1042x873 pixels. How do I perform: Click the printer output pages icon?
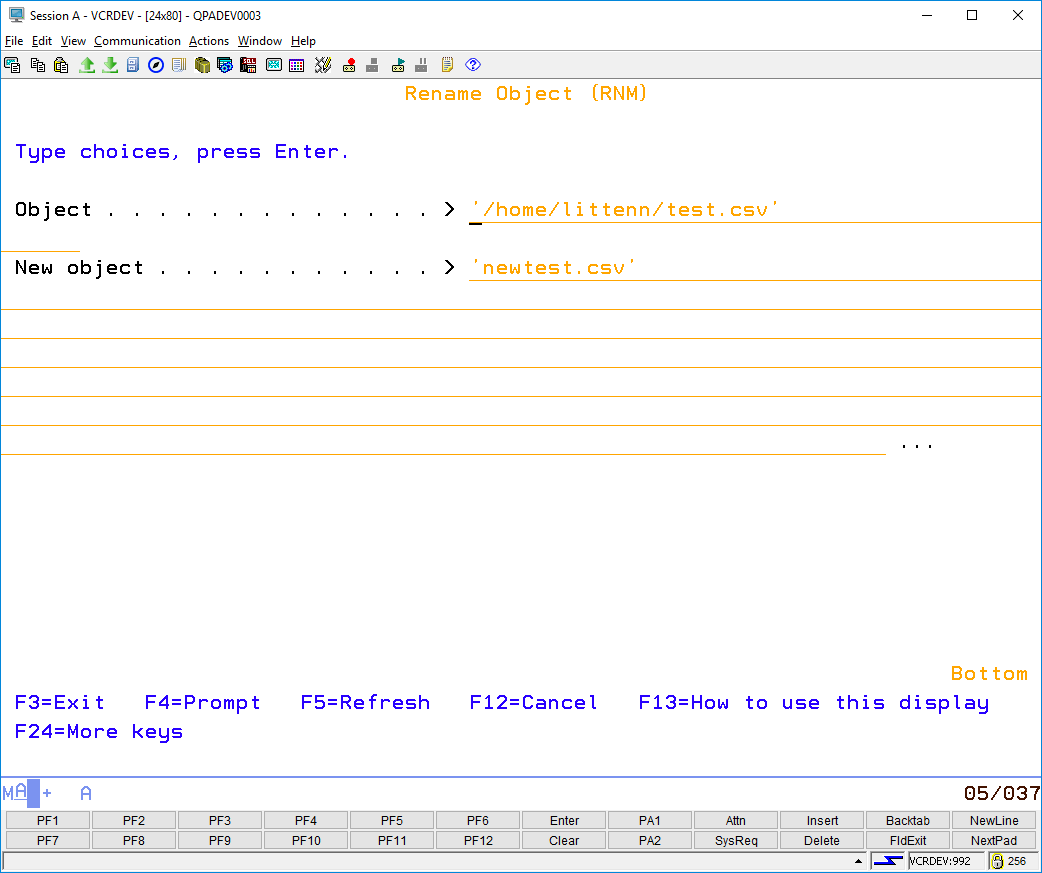179,65
